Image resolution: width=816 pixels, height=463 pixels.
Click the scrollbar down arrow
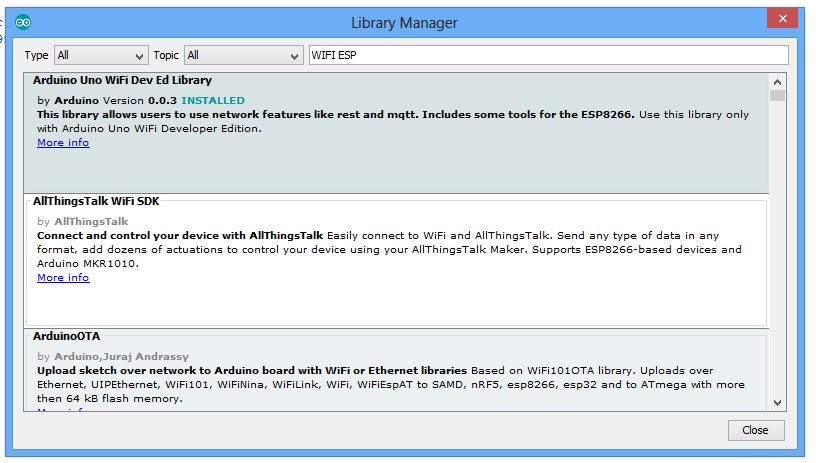(x=777, y=403)
